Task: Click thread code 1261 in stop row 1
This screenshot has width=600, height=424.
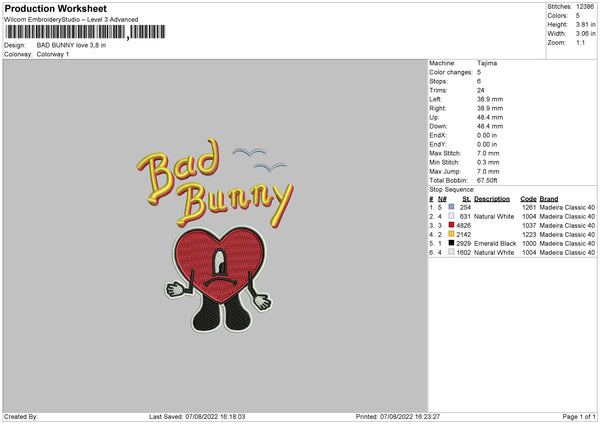Action: pos(529,207)
